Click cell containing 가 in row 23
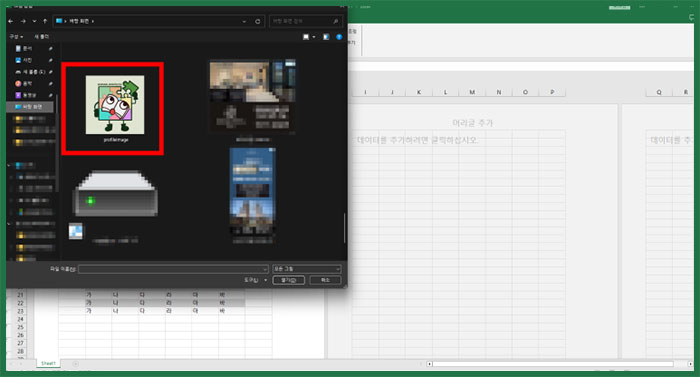This screenshot has height=377, width=700. click(88, 310)
